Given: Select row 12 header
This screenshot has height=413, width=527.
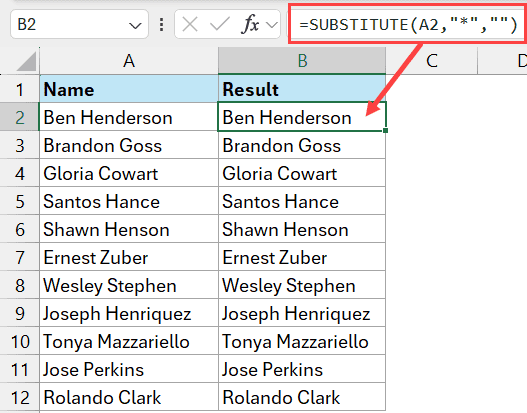Looking at the screenshot, I should pos(19,397).
